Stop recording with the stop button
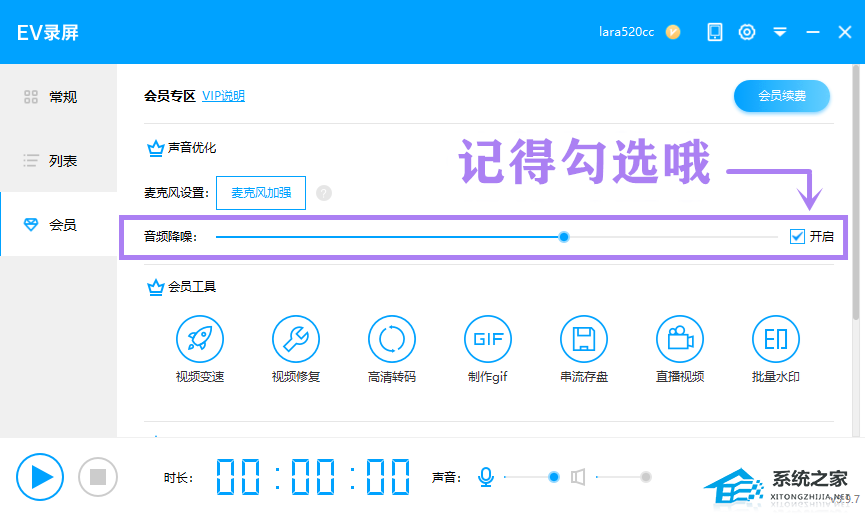The image size is (865, 515). (x=98, y=477)
